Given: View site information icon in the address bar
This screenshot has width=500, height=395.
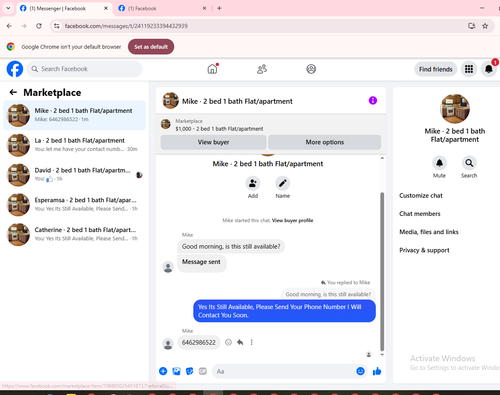Looking at the screenshot, I should 57,26.
